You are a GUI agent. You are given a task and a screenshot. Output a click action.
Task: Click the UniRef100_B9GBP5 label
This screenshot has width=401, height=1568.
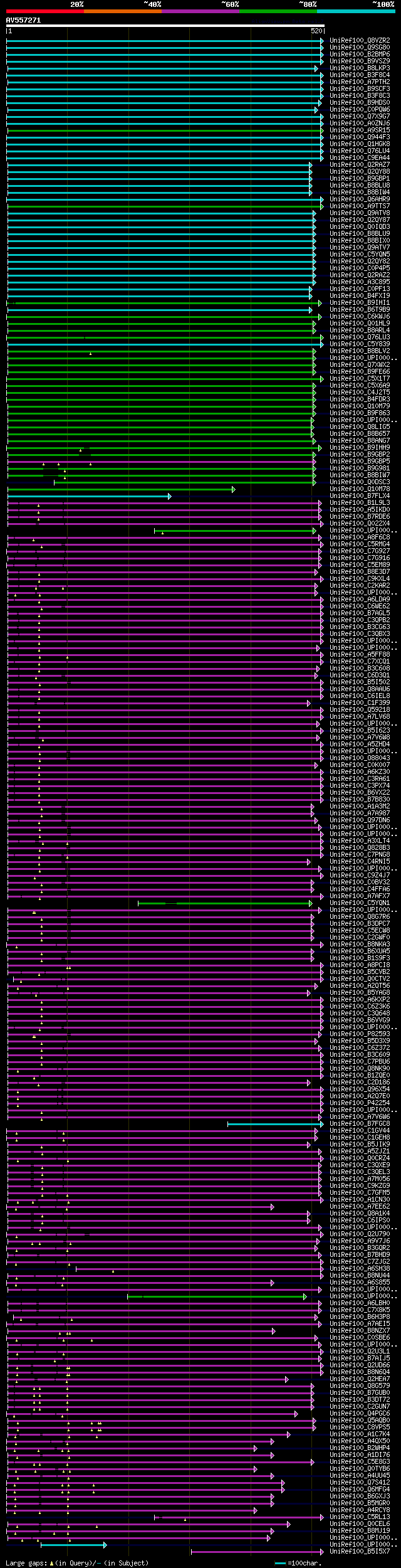[x=360, y=462]
